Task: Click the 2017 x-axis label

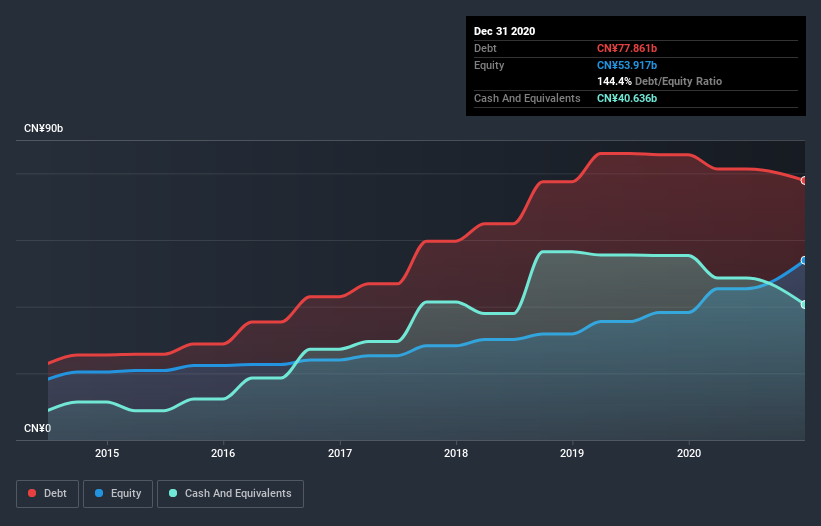Action: coord(340,453)
